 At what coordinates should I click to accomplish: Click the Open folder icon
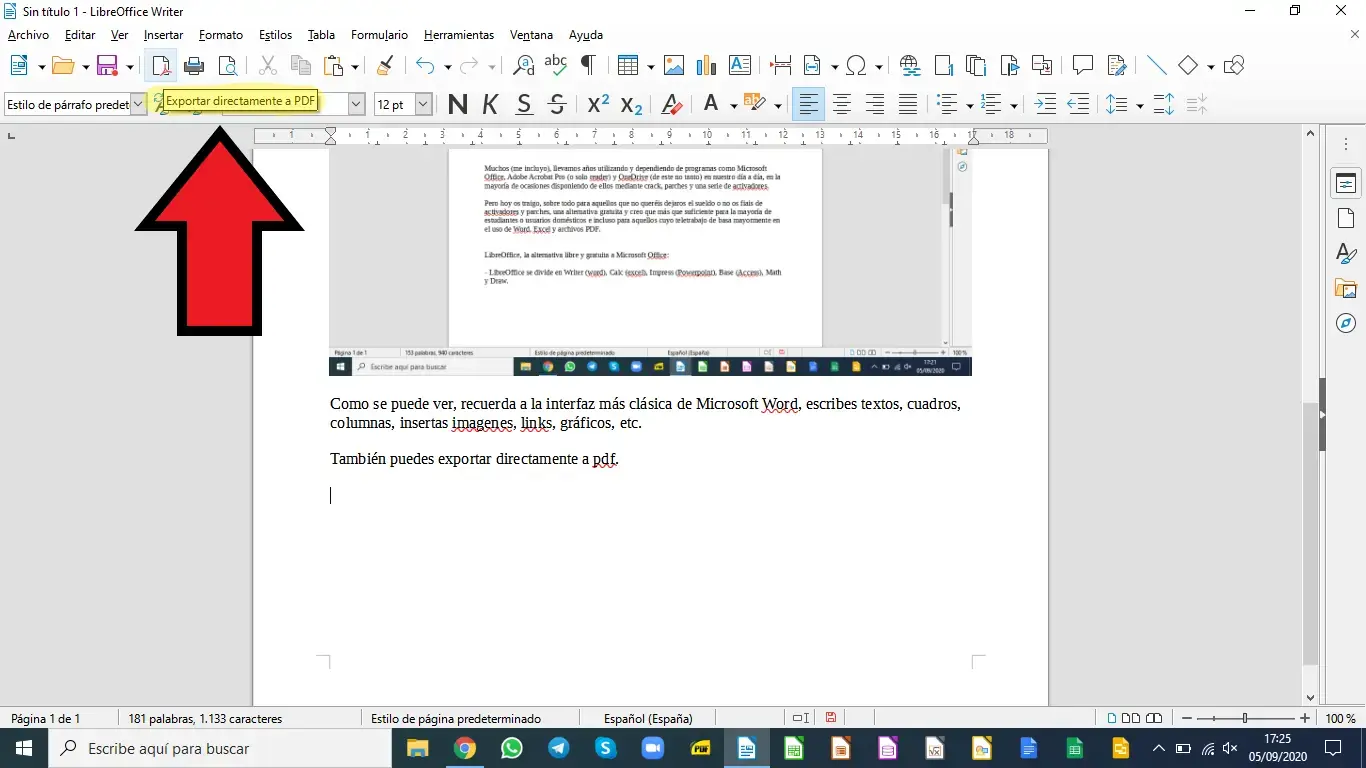tap(63, 66)
